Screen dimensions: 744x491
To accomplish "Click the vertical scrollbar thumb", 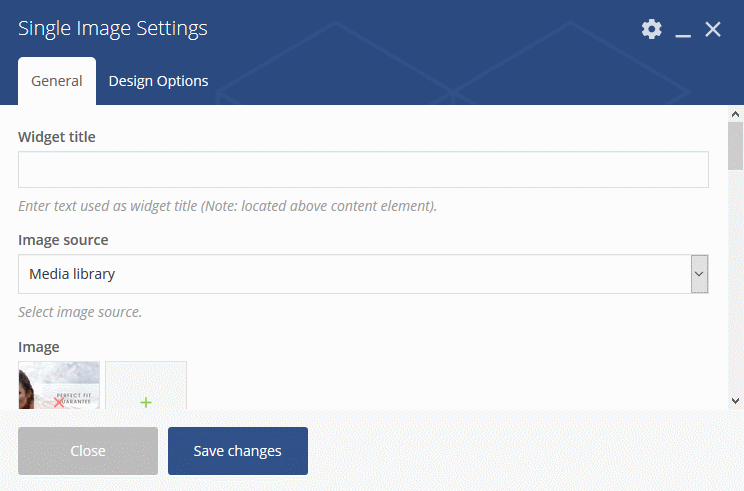I will click(735, 146).
